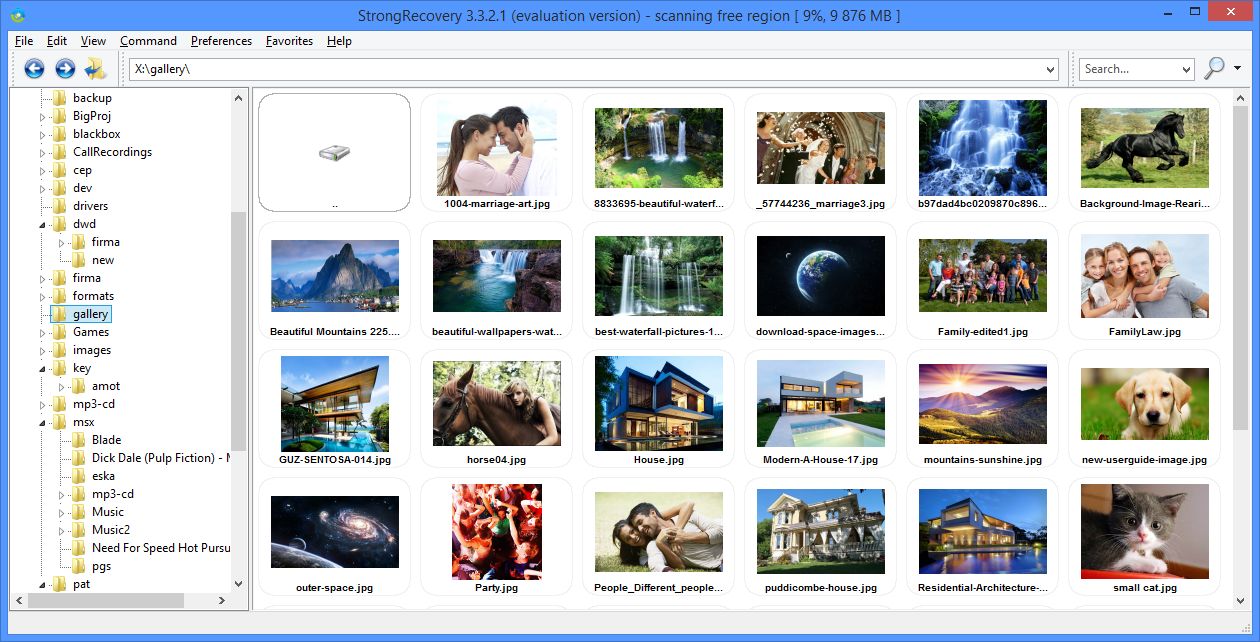Click the folder tree vertical scrollbar thumb
The height and width of the screenshot is (642, 1260).
pos(238,330)
